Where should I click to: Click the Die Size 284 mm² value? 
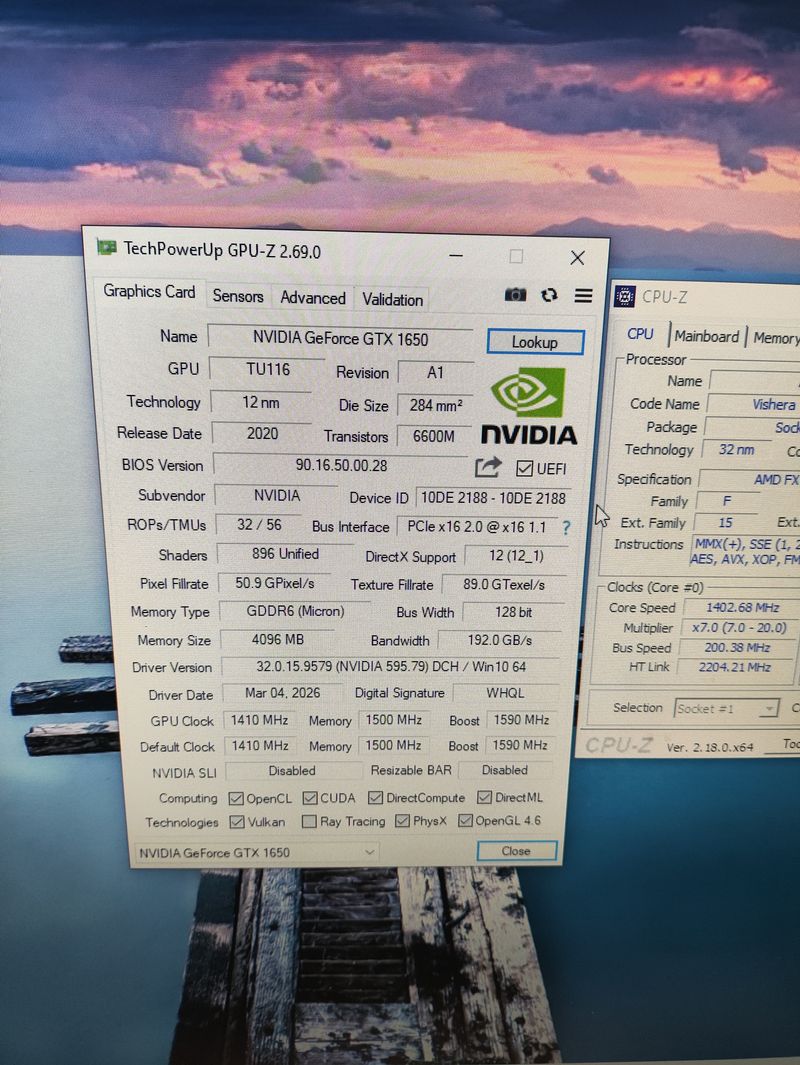pos(435,405)
